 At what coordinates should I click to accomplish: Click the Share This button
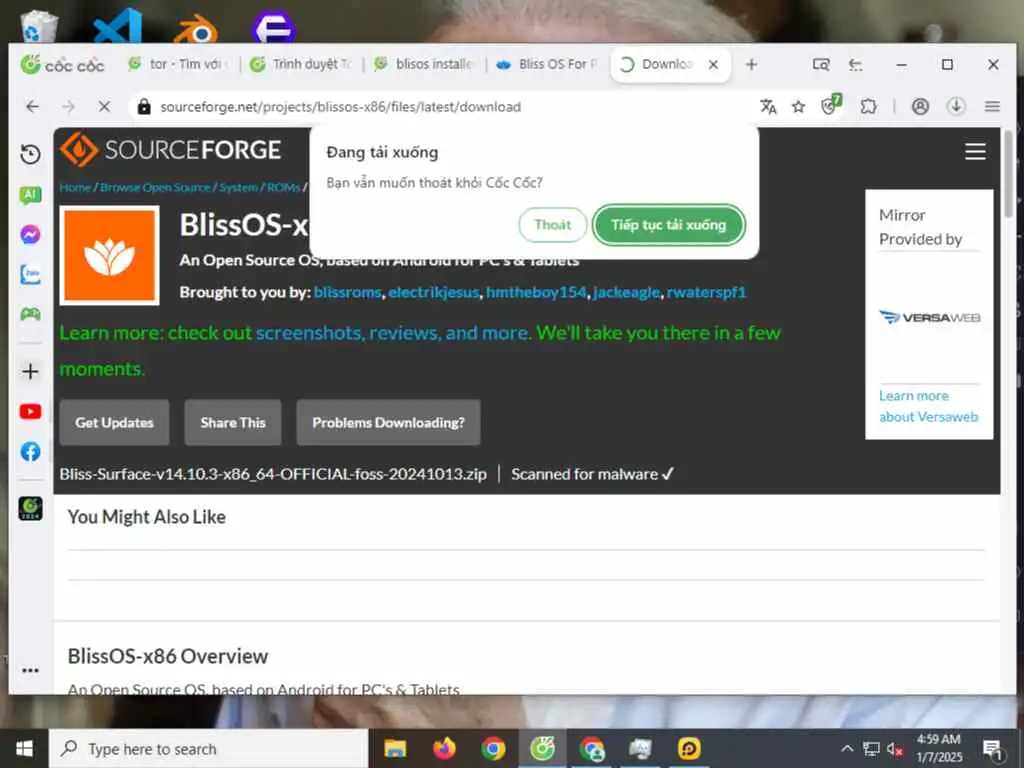(232, 423)
